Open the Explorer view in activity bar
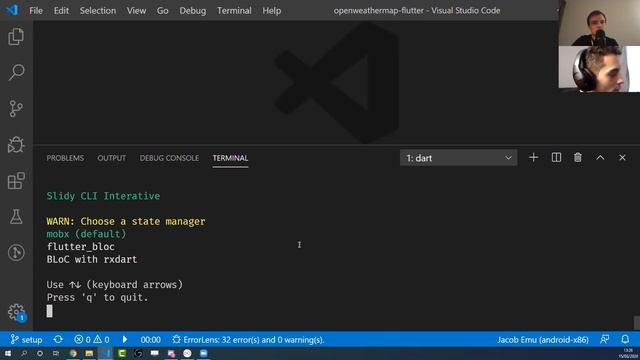 [16, 37]
